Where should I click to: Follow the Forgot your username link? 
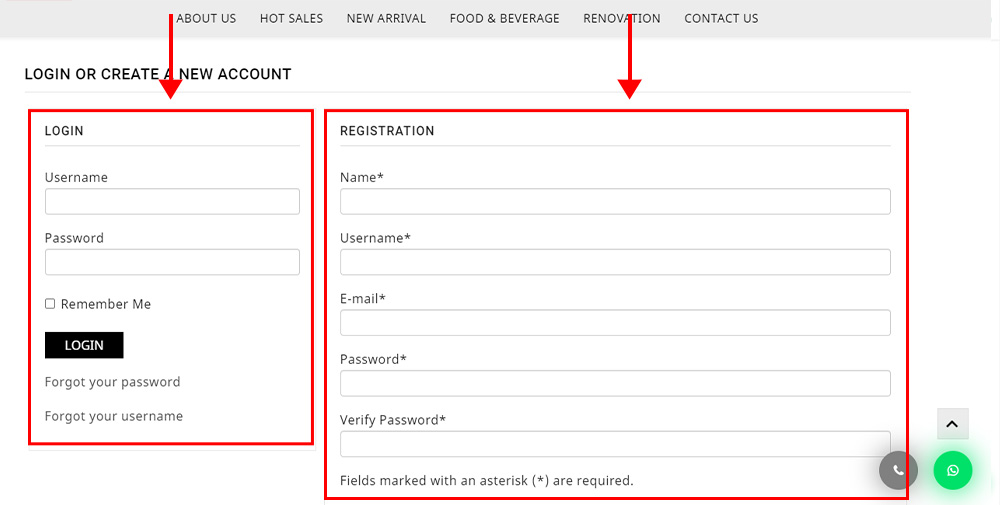(x=114, y=416)
